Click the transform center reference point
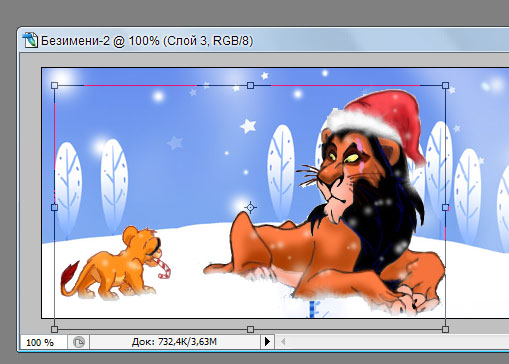The height and width of the screenshot is (364, 509). pos(250,207)
